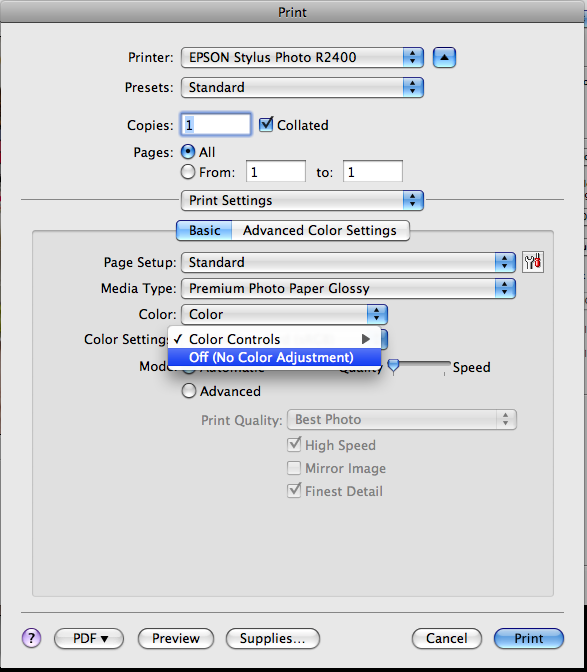Click the 'to' page number field
Screen dimensions: 587x672
coord(373,172)
